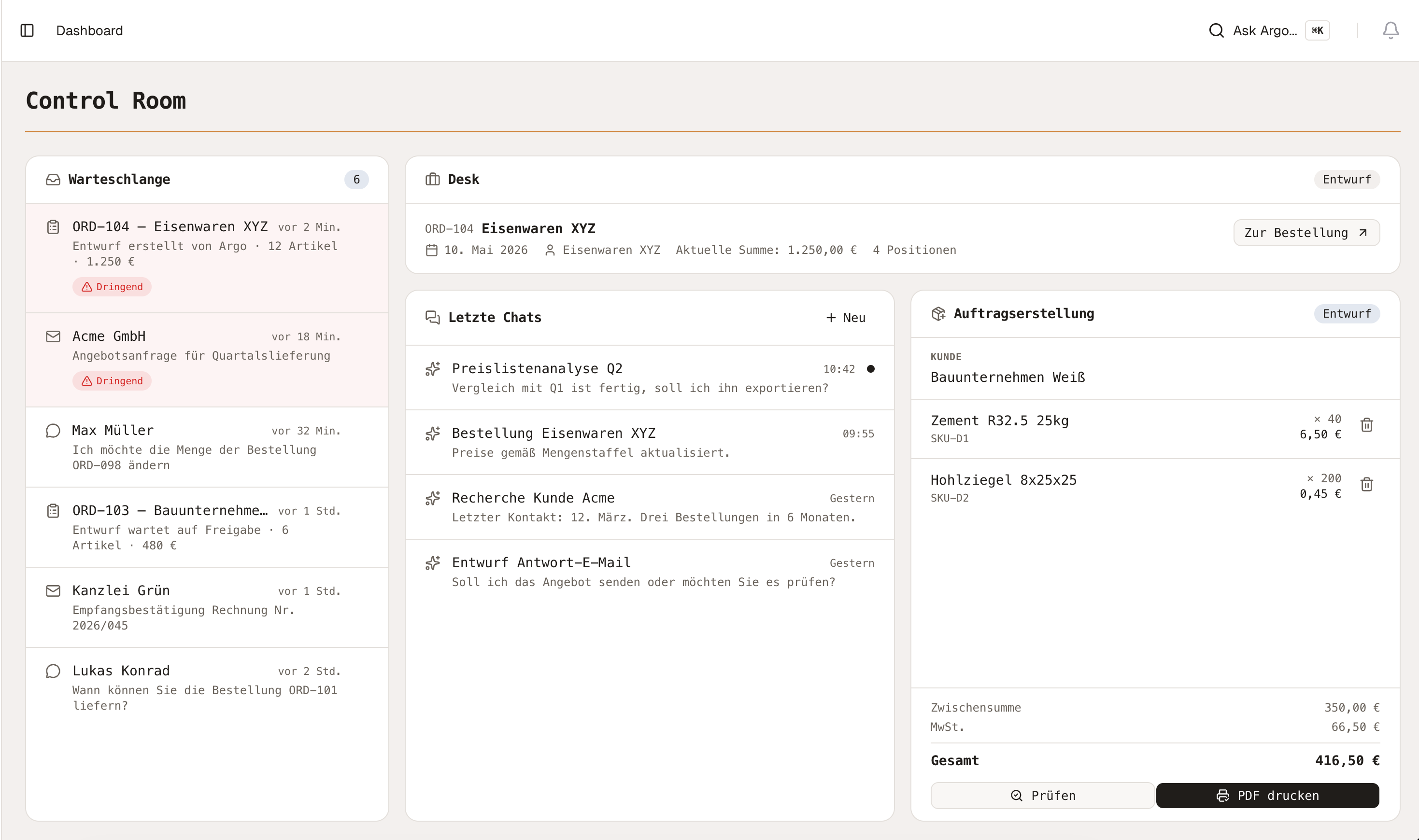1419x840 pixels.
Task: Click MwSt. value 66,50 €
Action: coord(1355,727)
